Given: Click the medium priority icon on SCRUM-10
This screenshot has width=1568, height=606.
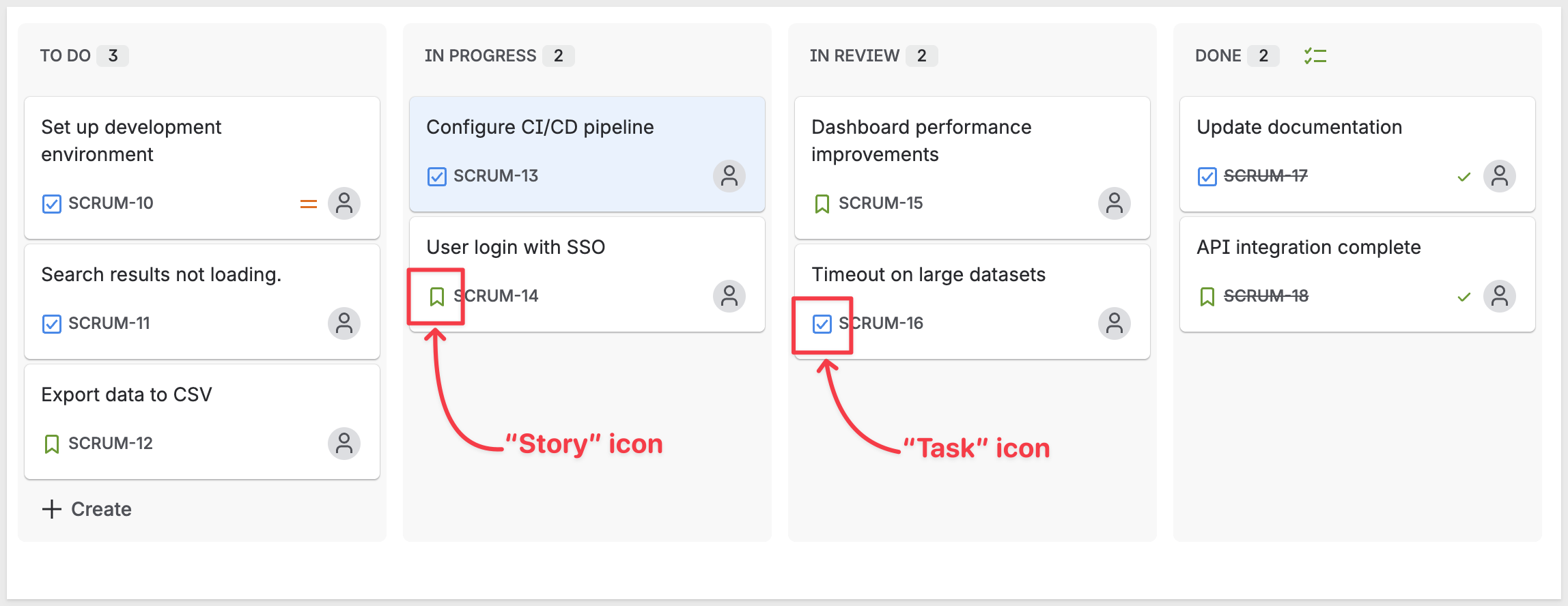Looking at the screenshot, I should click(x=309, y=203).
